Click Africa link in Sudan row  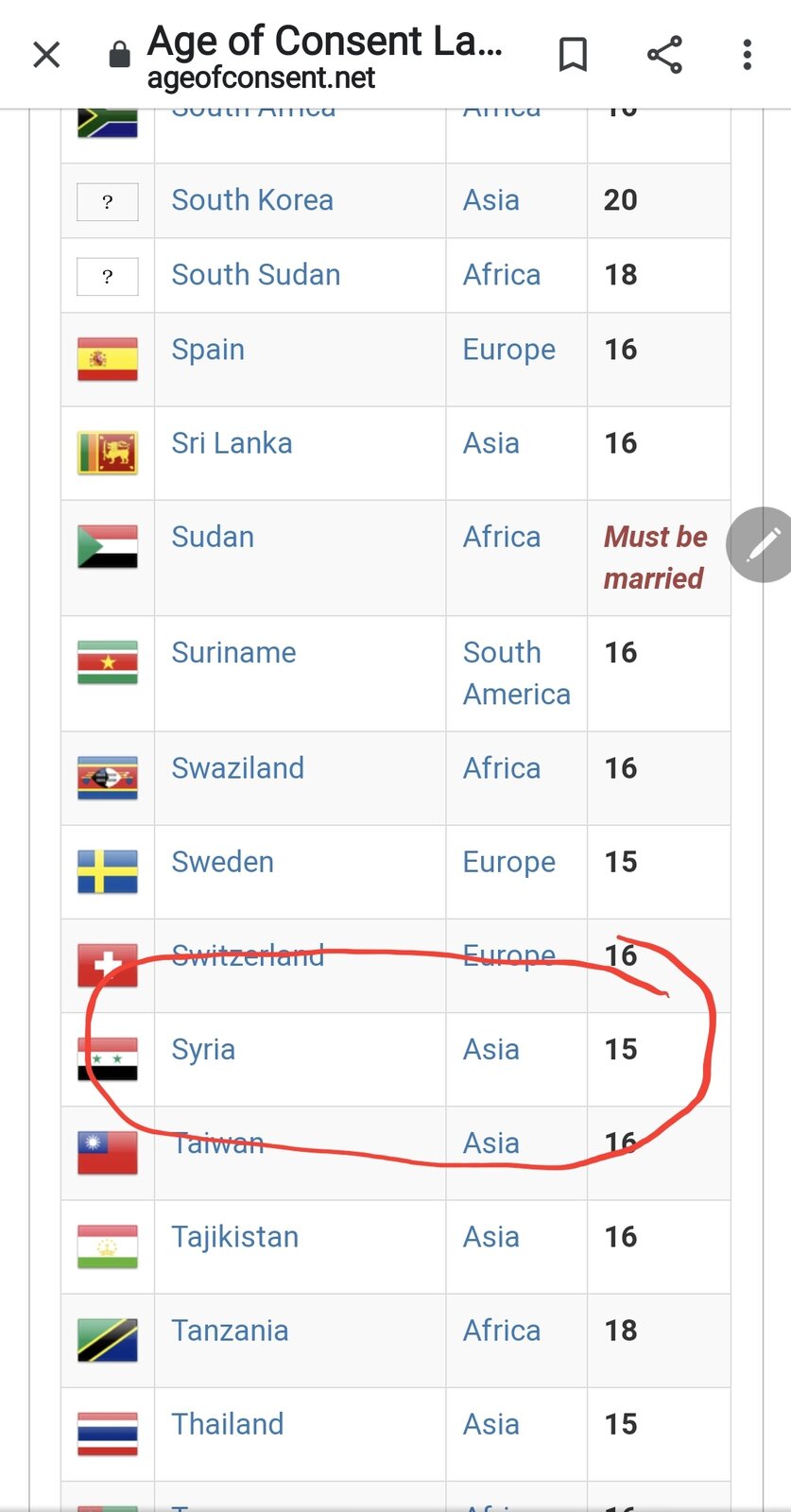coord(501,537)
